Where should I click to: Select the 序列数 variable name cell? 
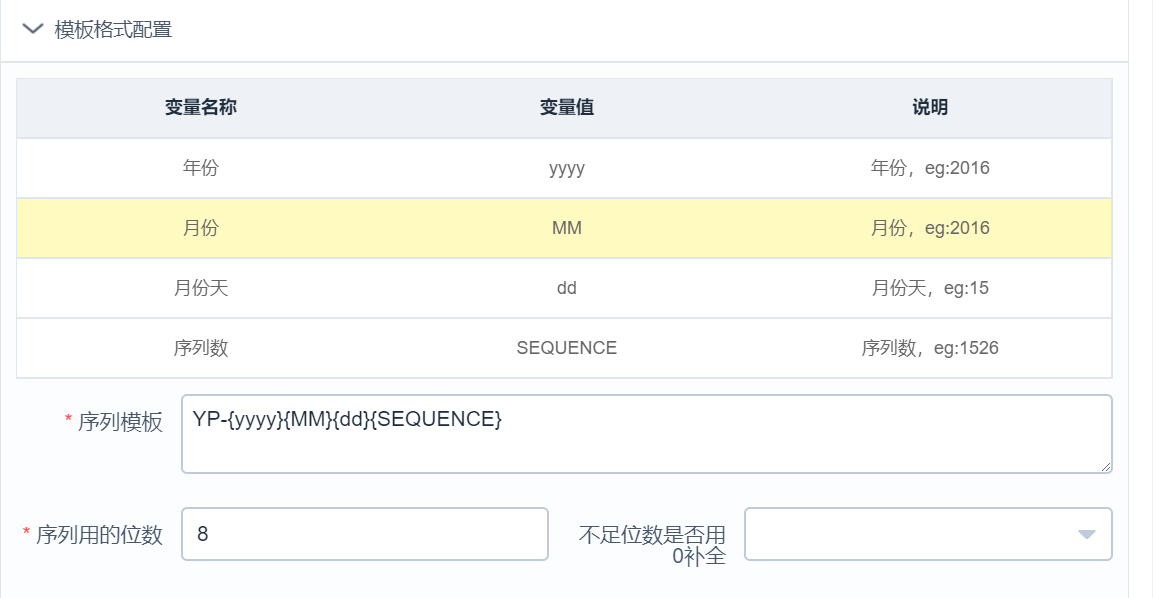(x=200, y=348)
